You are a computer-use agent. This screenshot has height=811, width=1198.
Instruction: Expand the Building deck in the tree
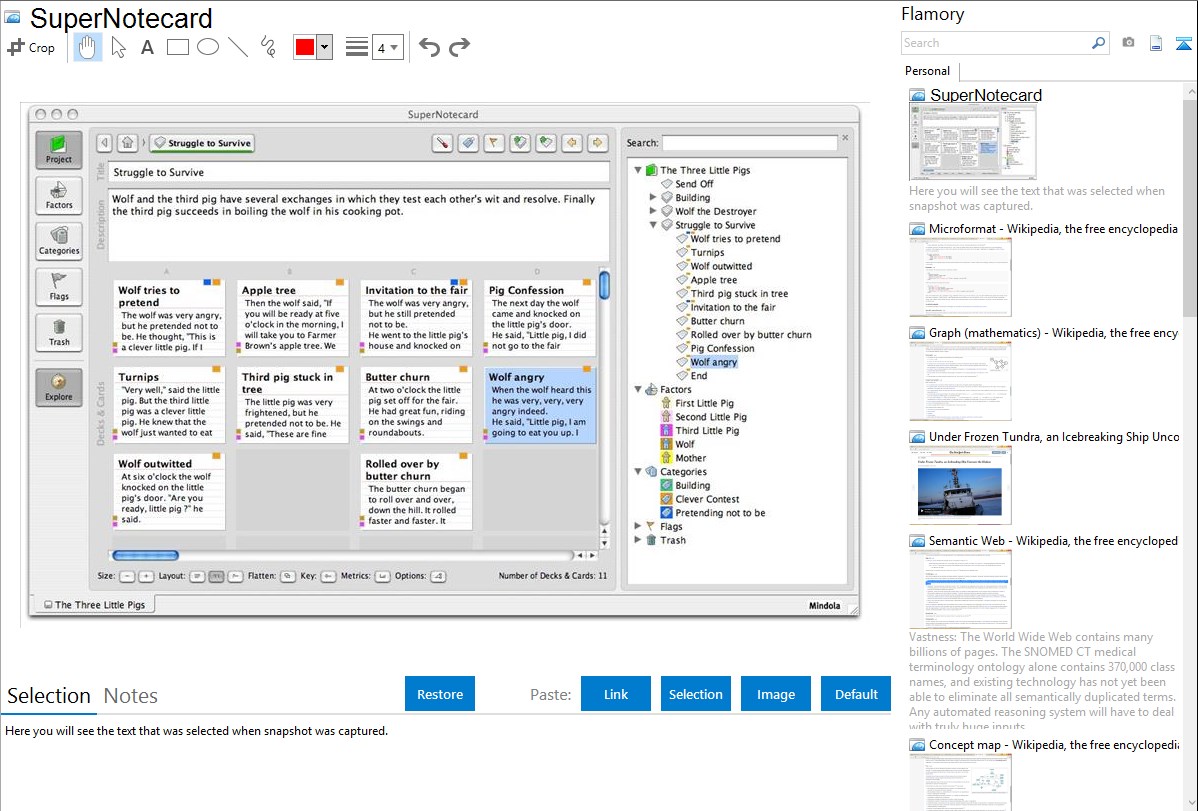tap(653, 197)
